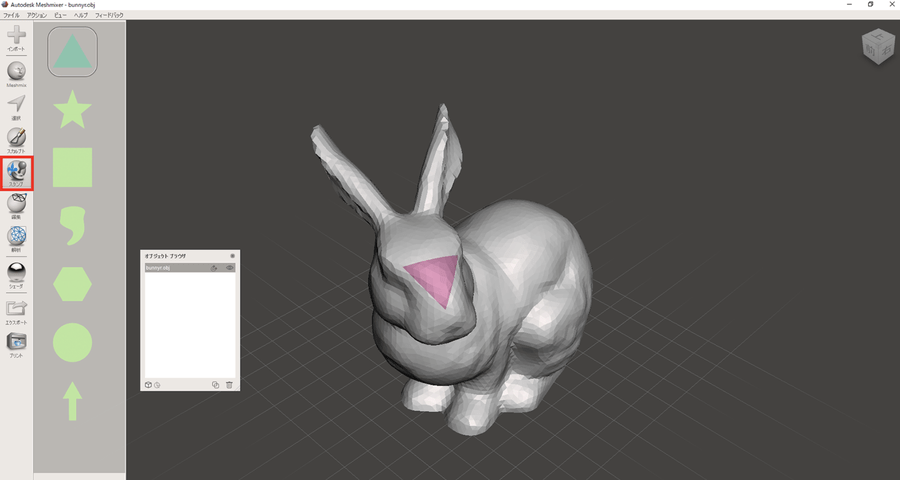
Task: Open the File (ファイル) menu
Action: 11,16
